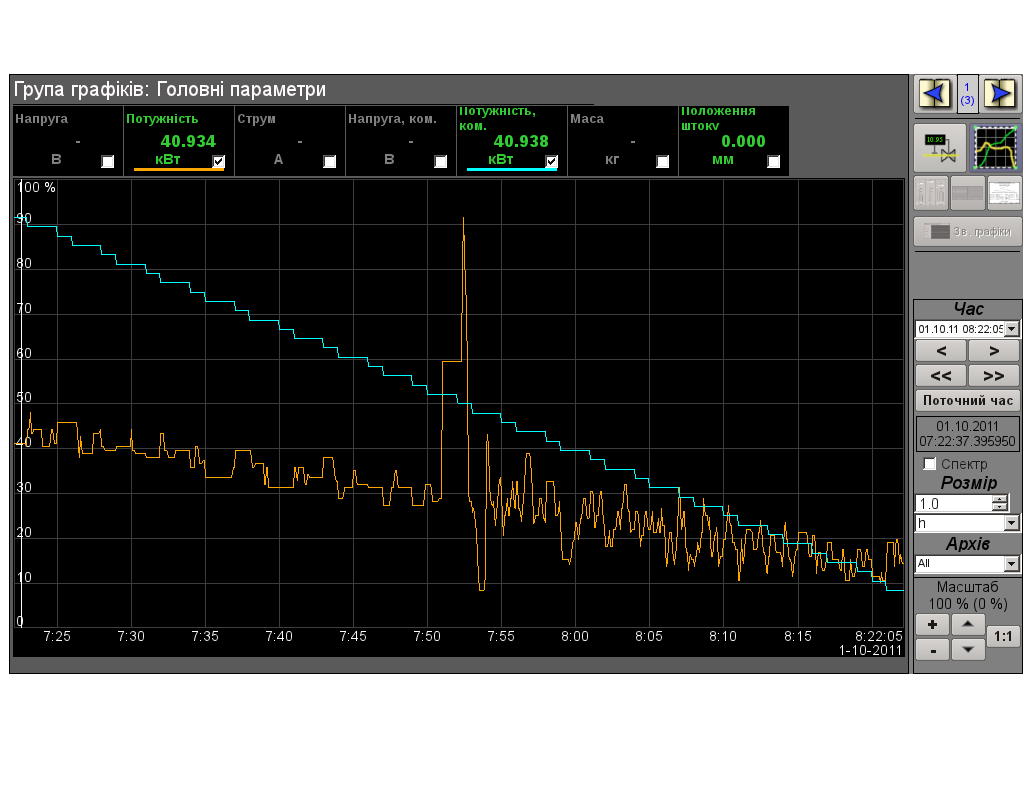Open the Архів dropdown set to All
This screenshot has width=1034, height=793.
[1011, 564]
